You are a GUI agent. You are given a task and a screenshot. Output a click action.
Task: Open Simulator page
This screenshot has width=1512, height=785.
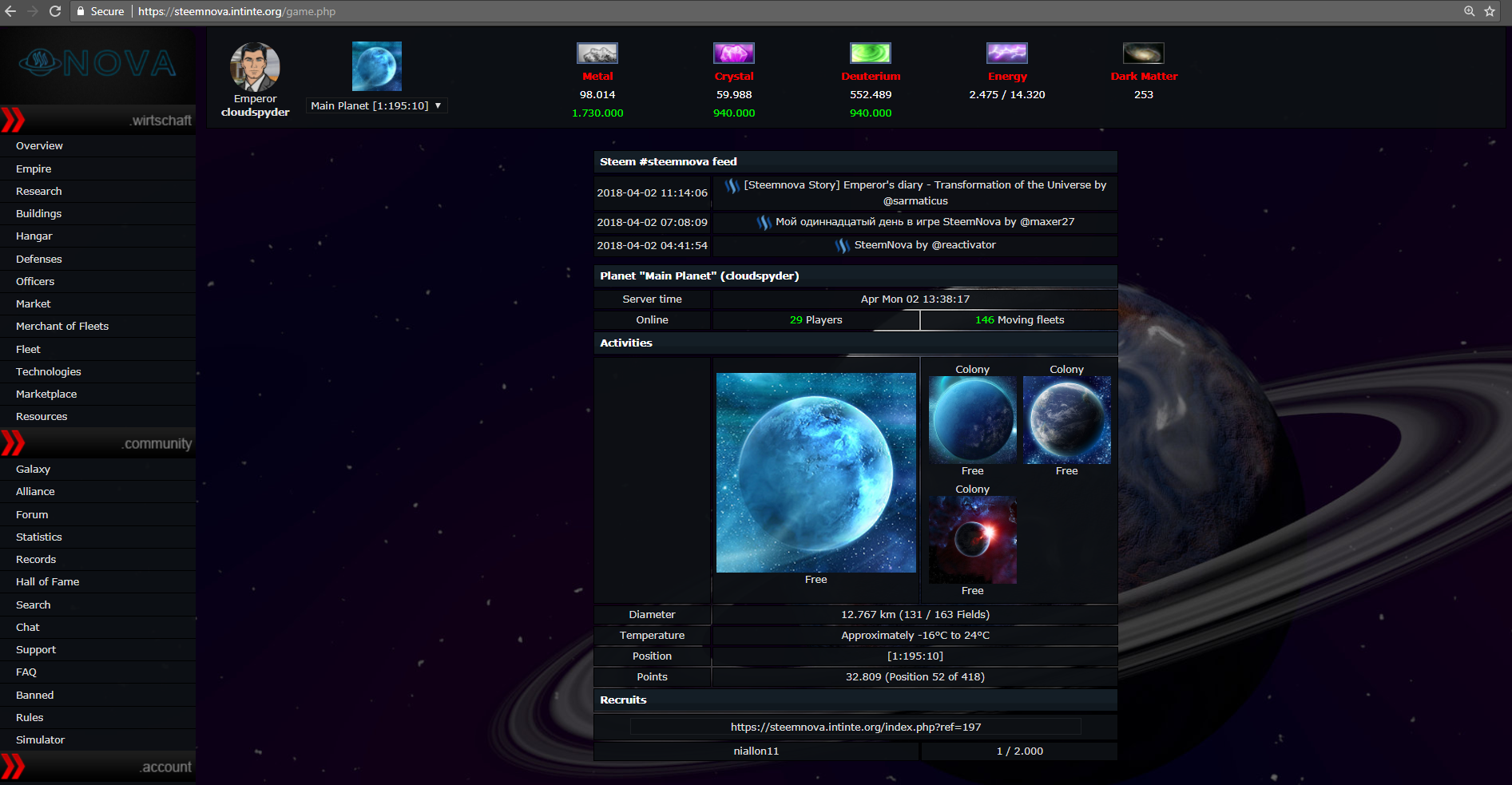click(40, 739)
